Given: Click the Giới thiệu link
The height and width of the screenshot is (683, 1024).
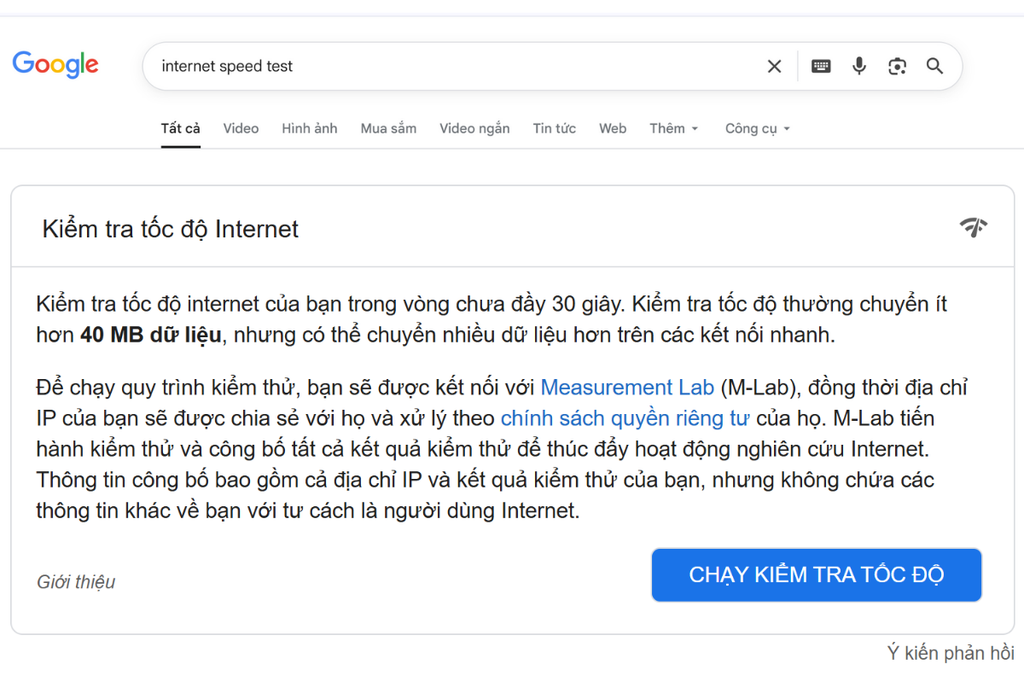Looking at the screenshot, I should 76,581.
